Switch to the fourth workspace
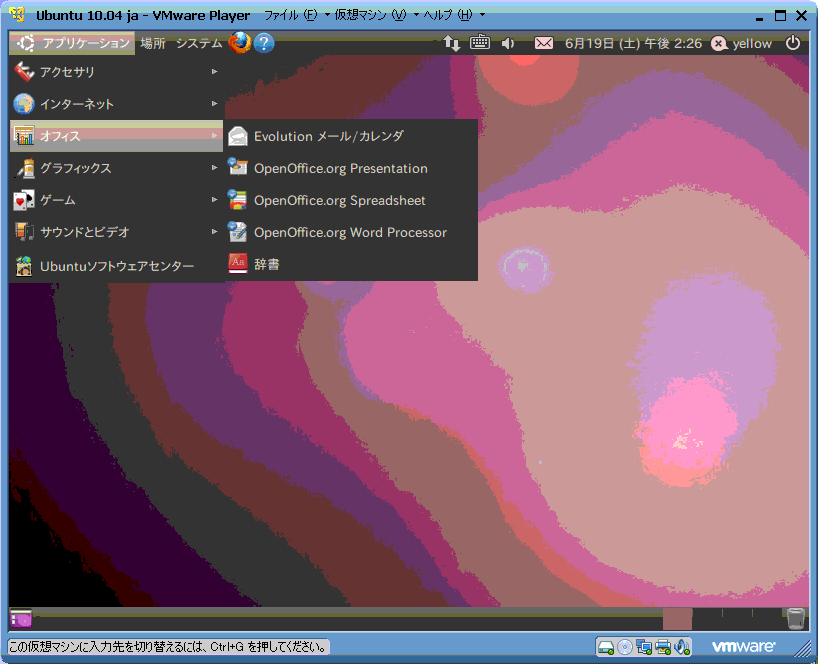This screenshot has height=664, width=818. [767, 619]
